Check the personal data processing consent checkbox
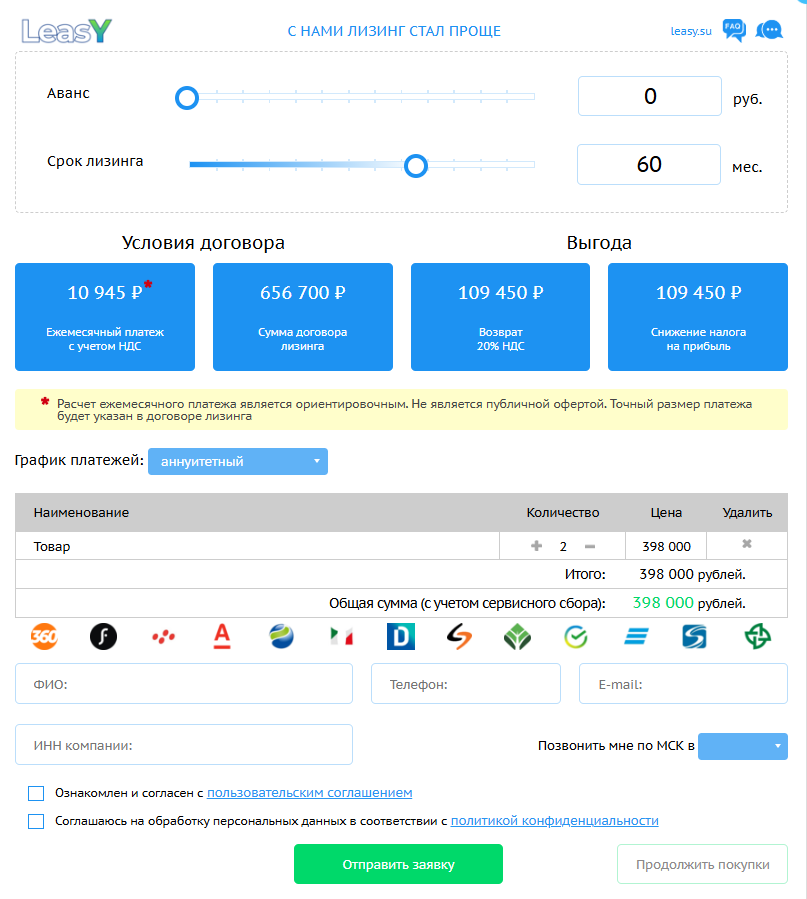 37,821
